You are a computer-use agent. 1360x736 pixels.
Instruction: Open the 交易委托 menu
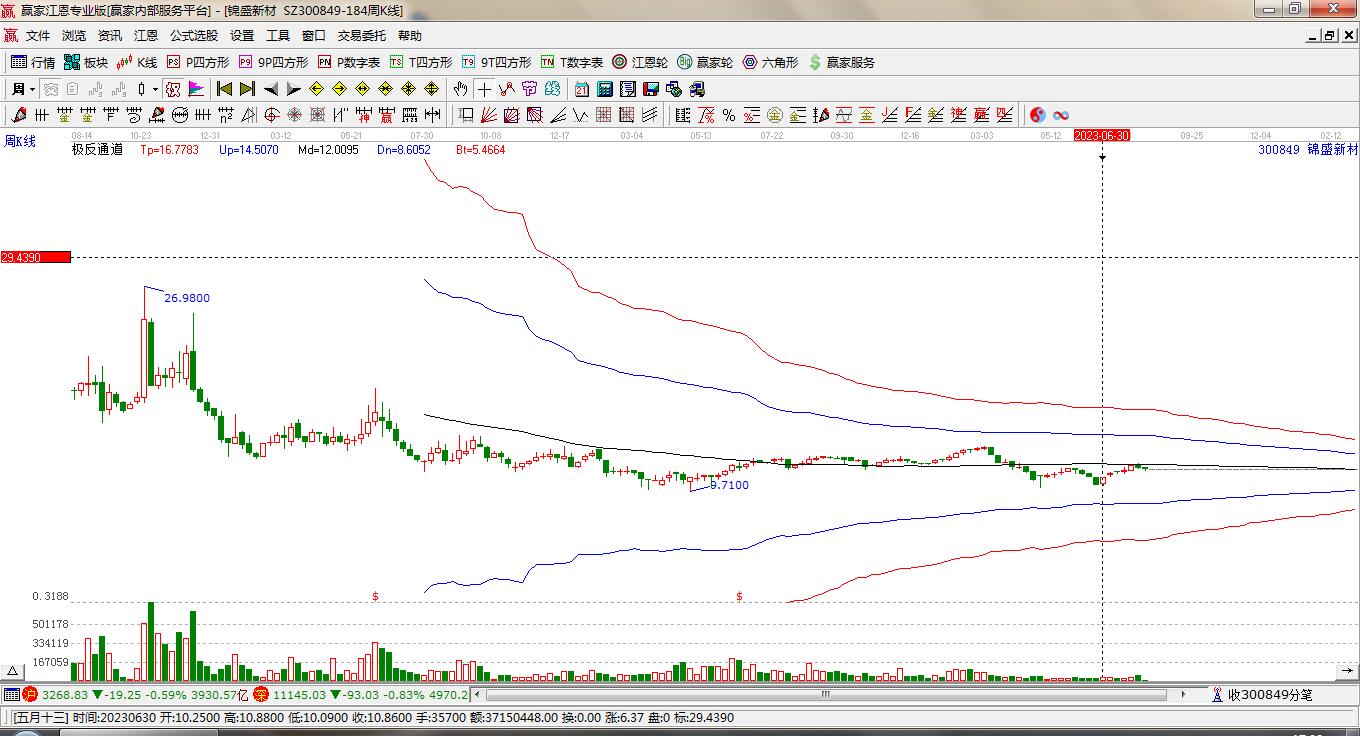pyautogui.click(x=361, y=36)
